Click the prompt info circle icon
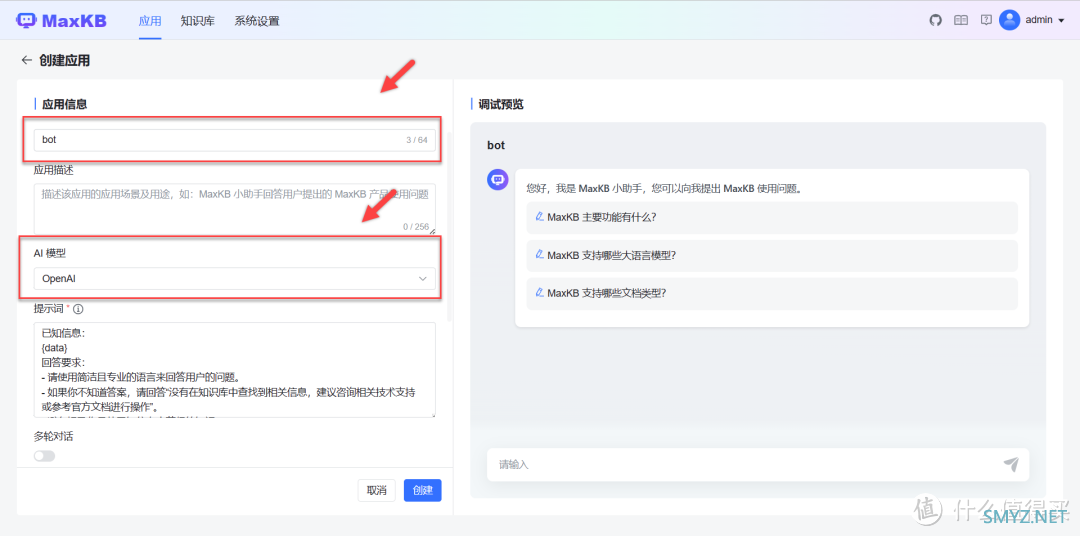The height and width of the screenshot is (536, 1080). (78, 309)
